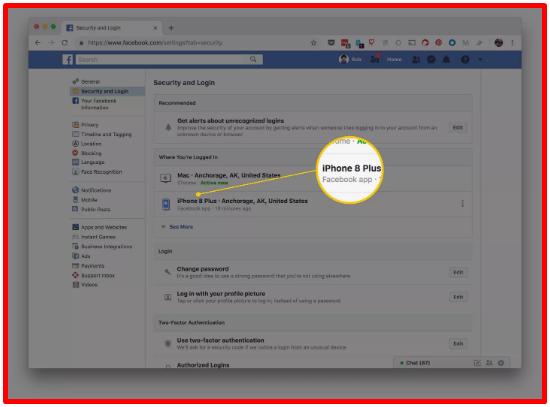Close the Security and Login tab
The height and width of the screenshot is (407, 550).
(155, 28)
